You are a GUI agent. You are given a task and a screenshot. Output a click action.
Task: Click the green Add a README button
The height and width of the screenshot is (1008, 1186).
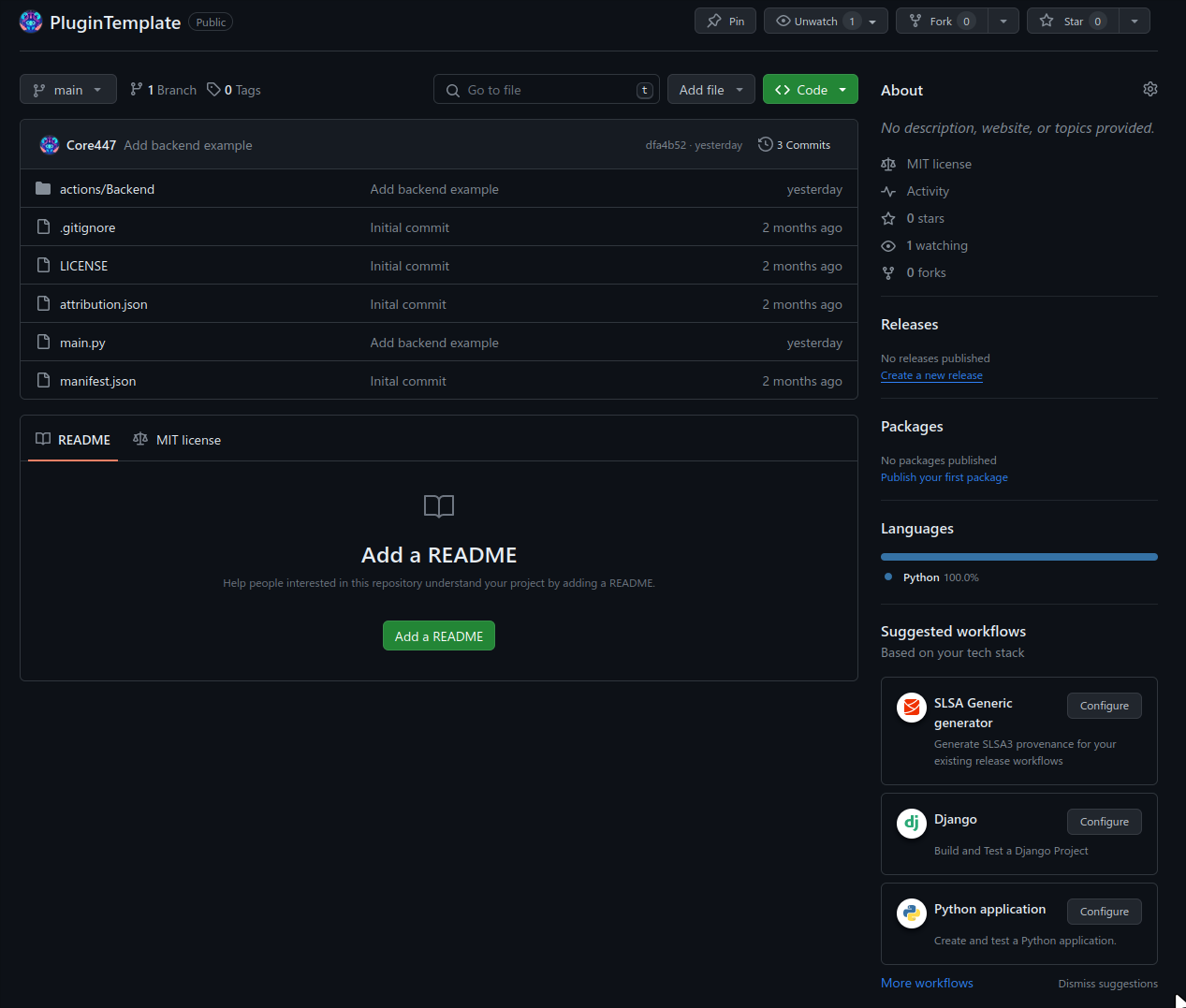coord(438,636)
